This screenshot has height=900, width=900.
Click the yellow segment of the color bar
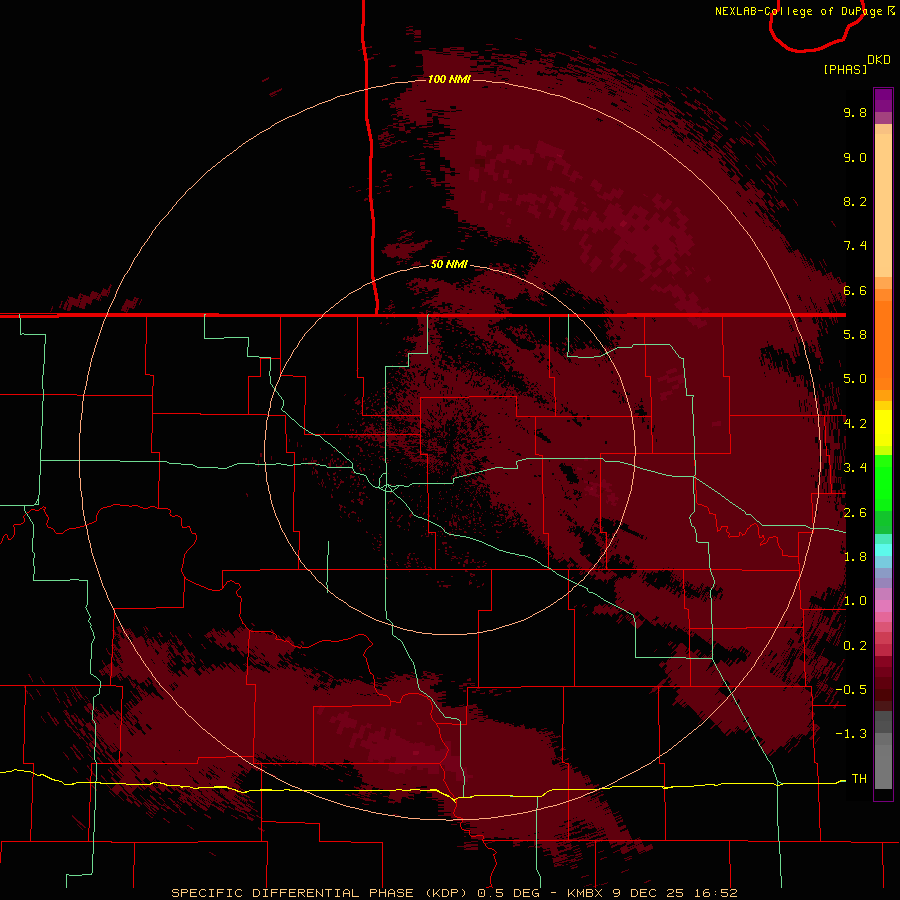(883, 428)
